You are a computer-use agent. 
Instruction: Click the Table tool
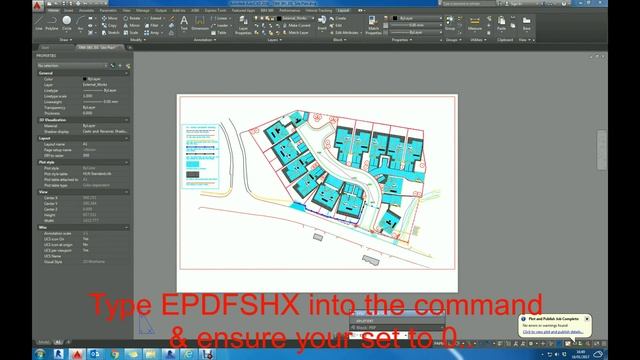point(218,32)
